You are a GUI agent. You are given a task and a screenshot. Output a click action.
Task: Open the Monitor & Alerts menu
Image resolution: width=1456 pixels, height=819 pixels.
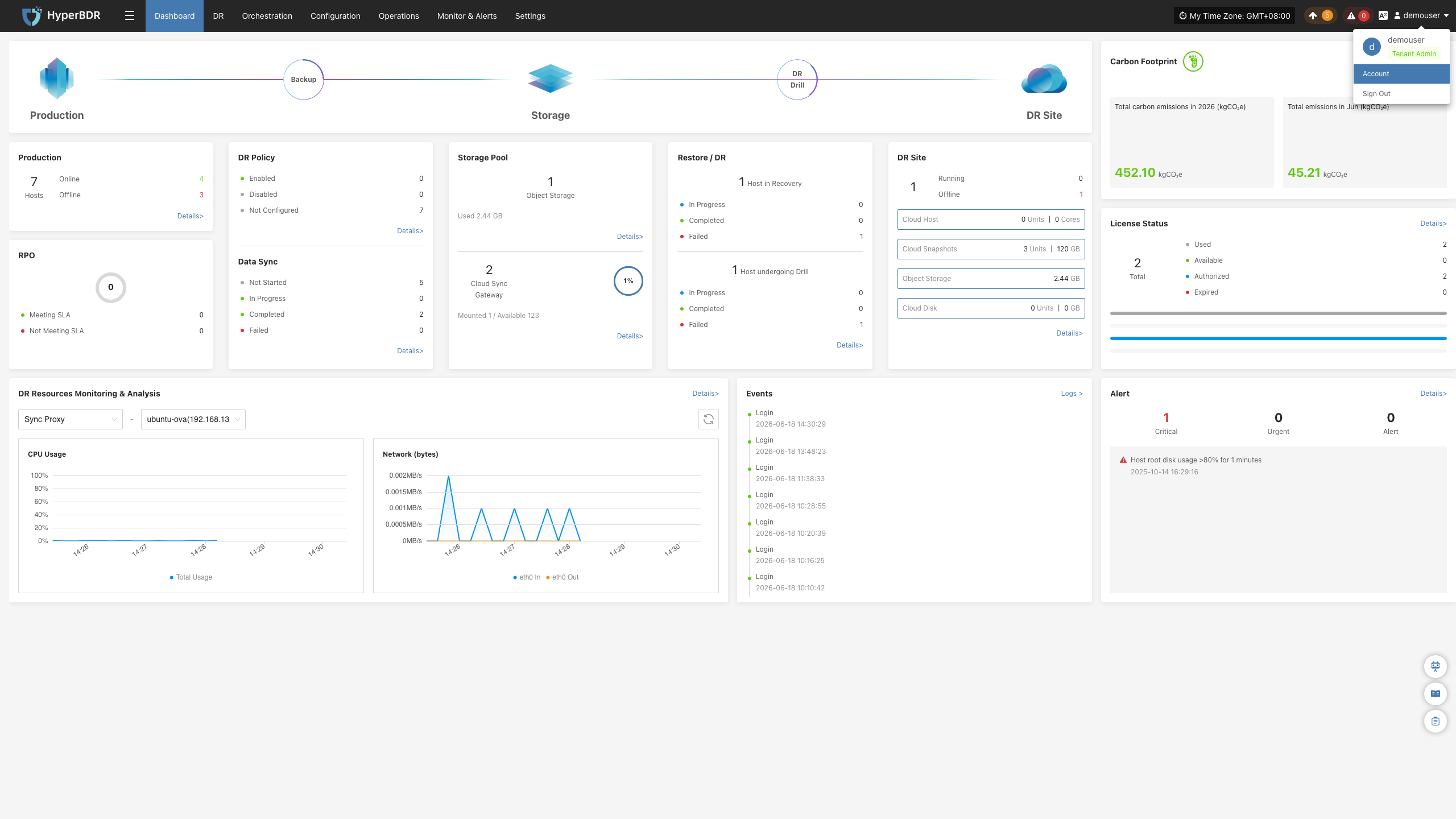pos(467,16)
